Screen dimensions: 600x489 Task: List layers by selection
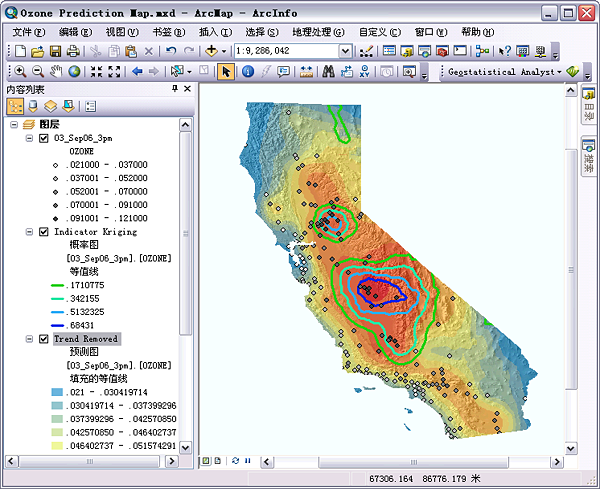[x=68, y=106]
